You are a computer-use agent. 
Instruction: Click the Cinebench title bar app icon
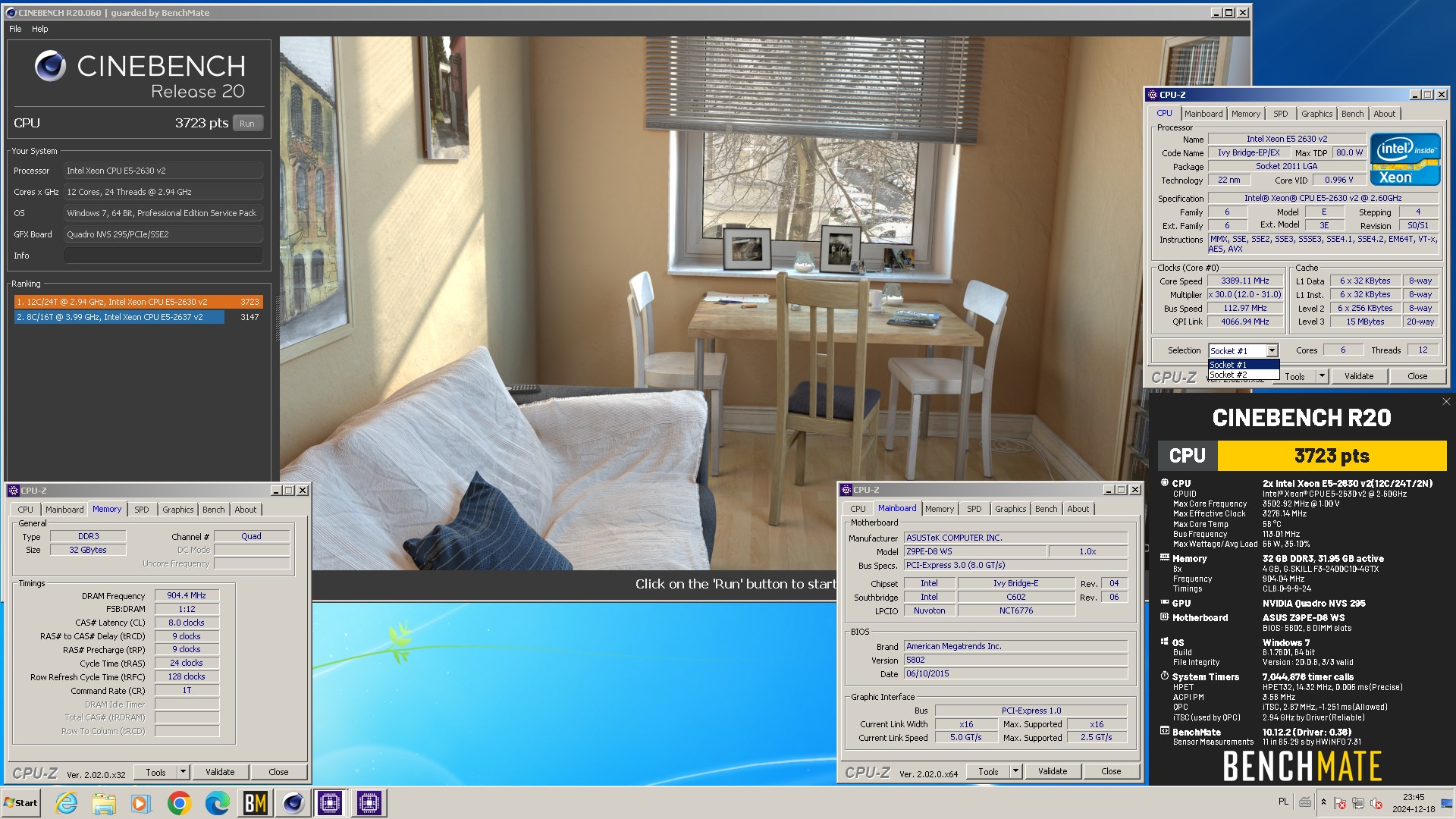coord(11,13)
